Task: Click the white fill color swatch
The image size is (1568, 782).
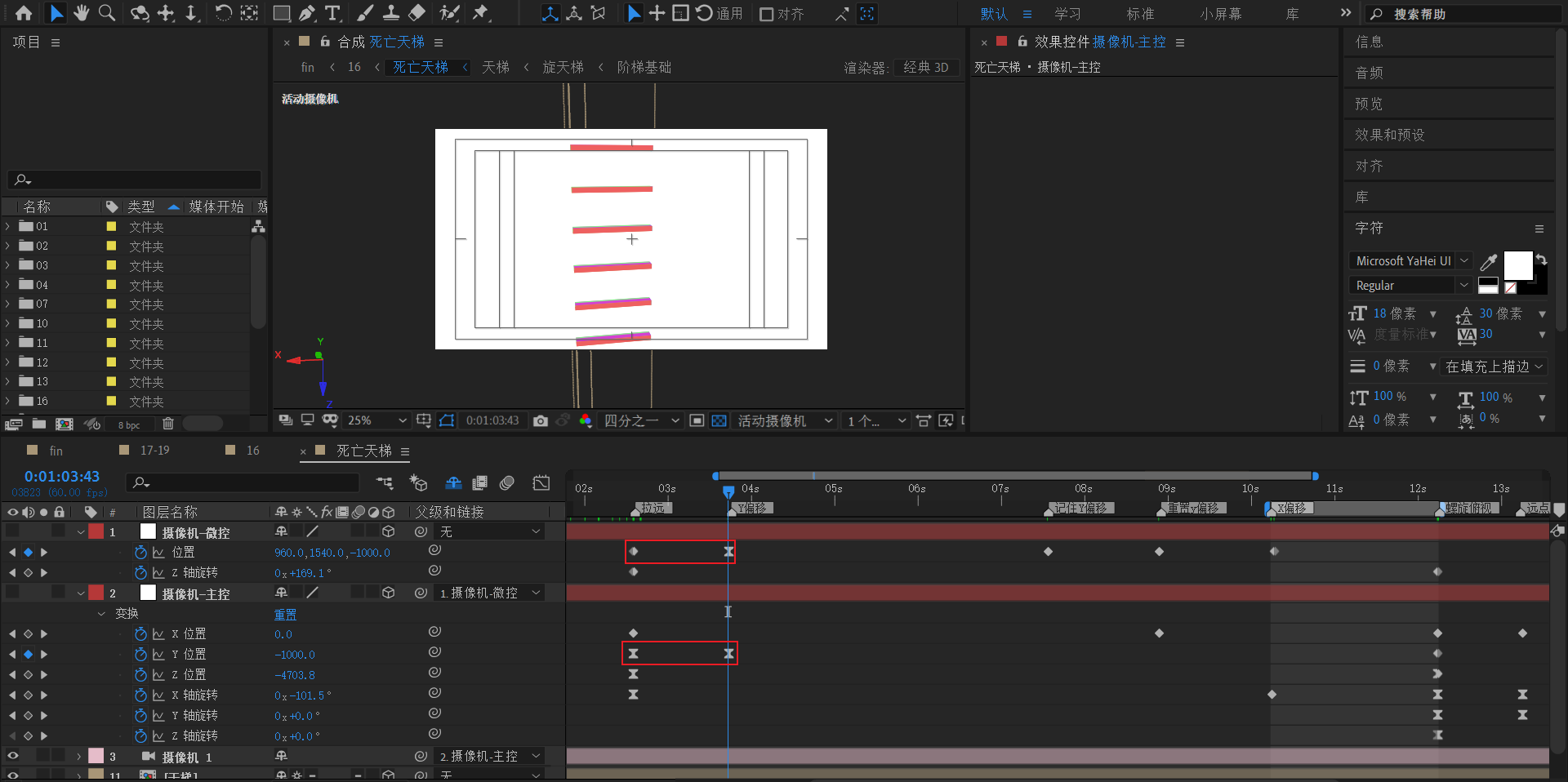Action: 1517,266
